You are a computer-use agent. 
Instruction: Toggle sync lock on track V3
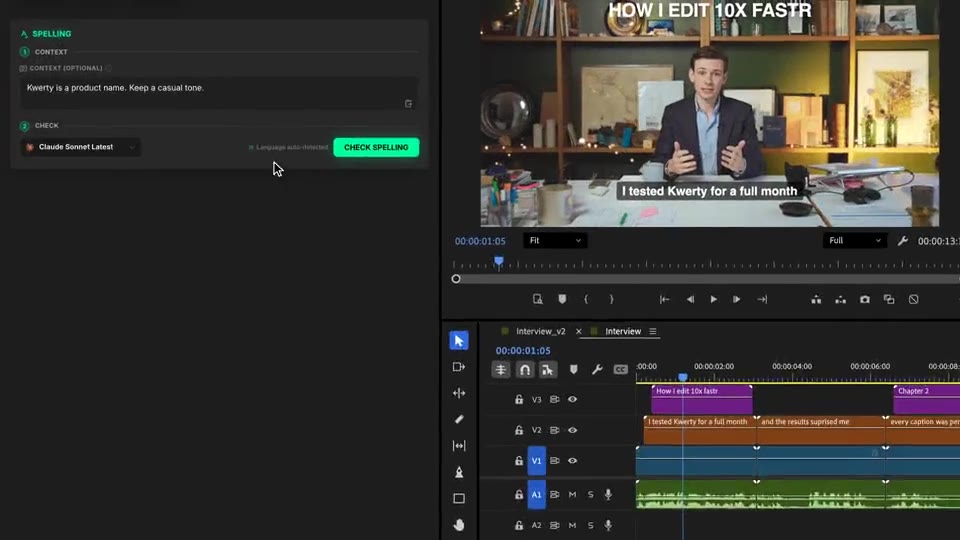point(554,399)
